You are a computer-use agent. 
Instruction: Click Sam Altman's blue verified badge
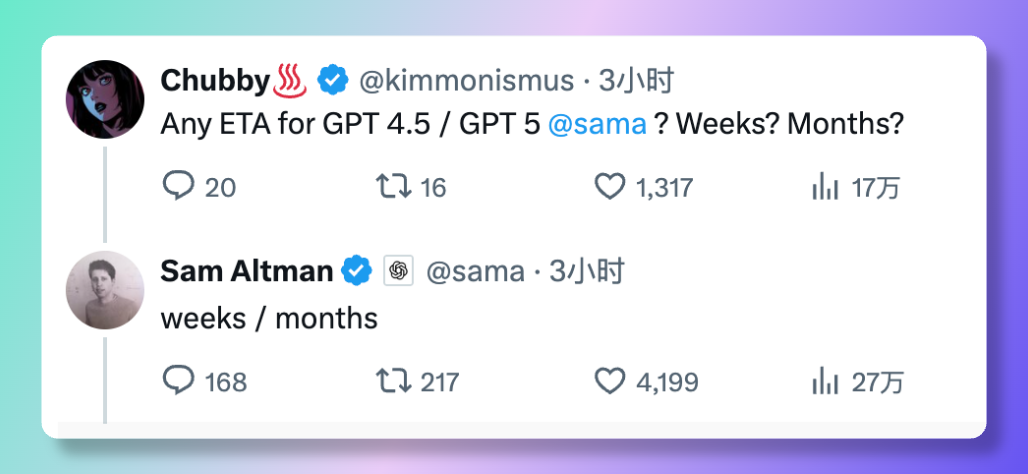356,271
